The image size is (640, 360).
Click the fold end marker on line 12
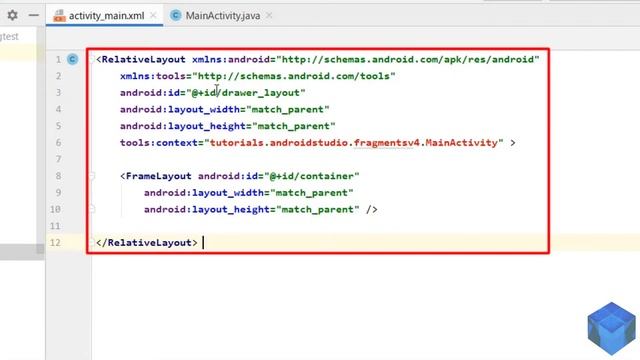click(x=92, y=242)
